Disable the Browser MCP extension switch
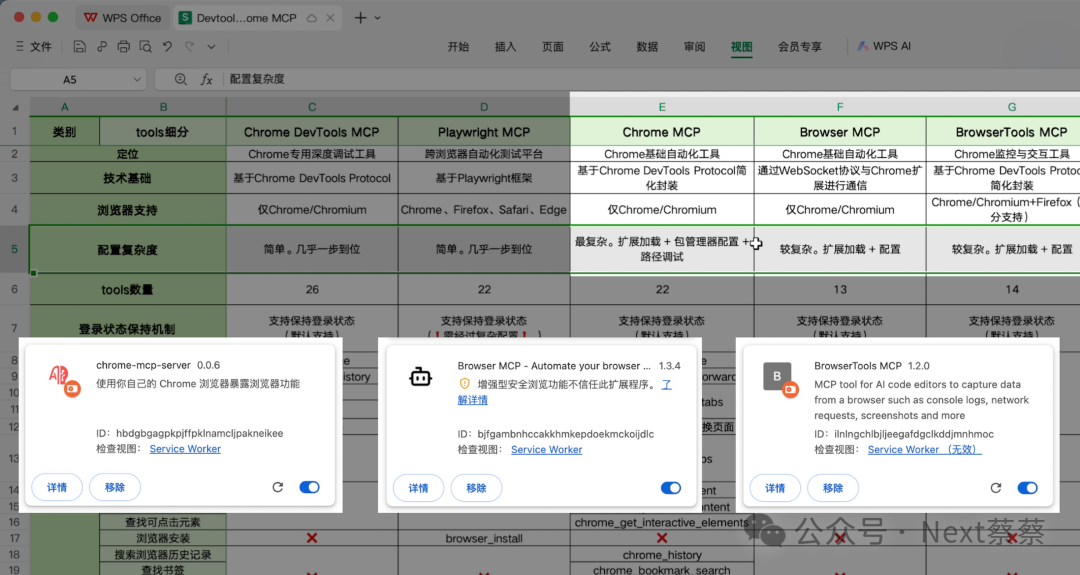This screenshot has height=575, width=1080. [x=670, y=487]
